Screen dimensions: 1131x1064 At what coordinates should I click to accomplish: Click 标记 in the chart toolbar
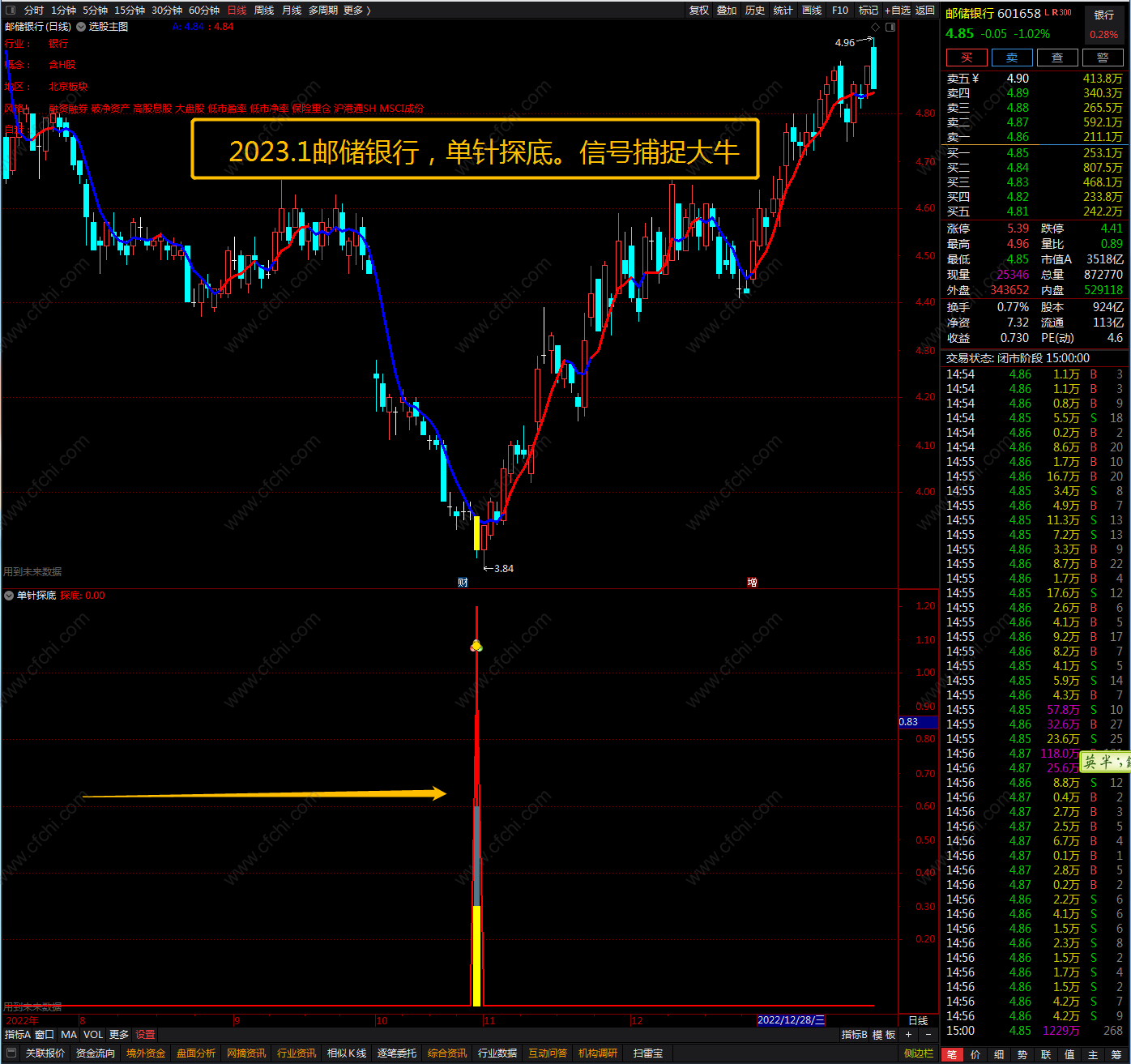[x=869, y=11]
